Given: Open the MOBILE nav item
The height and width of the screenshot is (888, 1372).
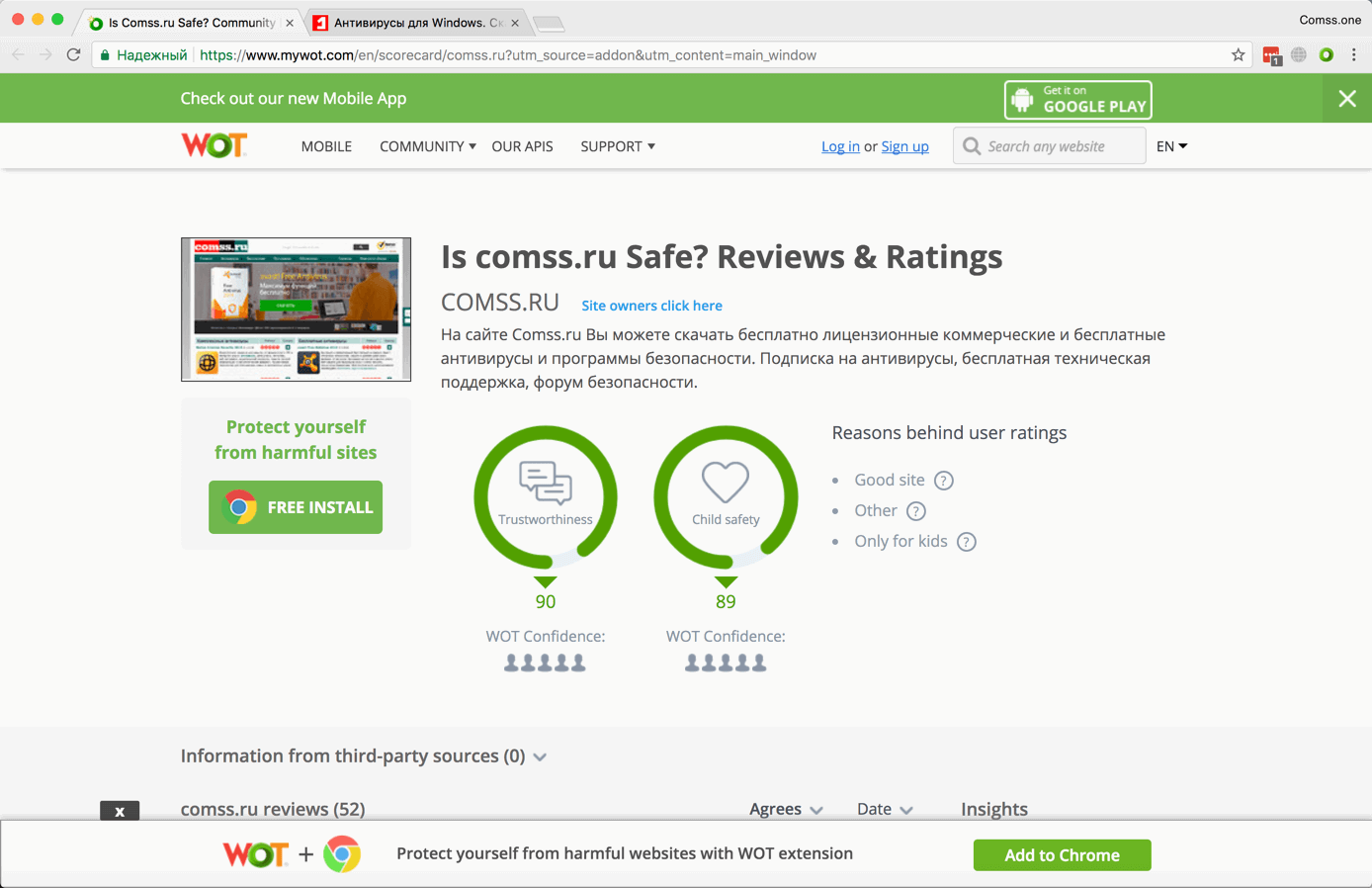Looking at the screenshot, I should click(x=326, y=146).
